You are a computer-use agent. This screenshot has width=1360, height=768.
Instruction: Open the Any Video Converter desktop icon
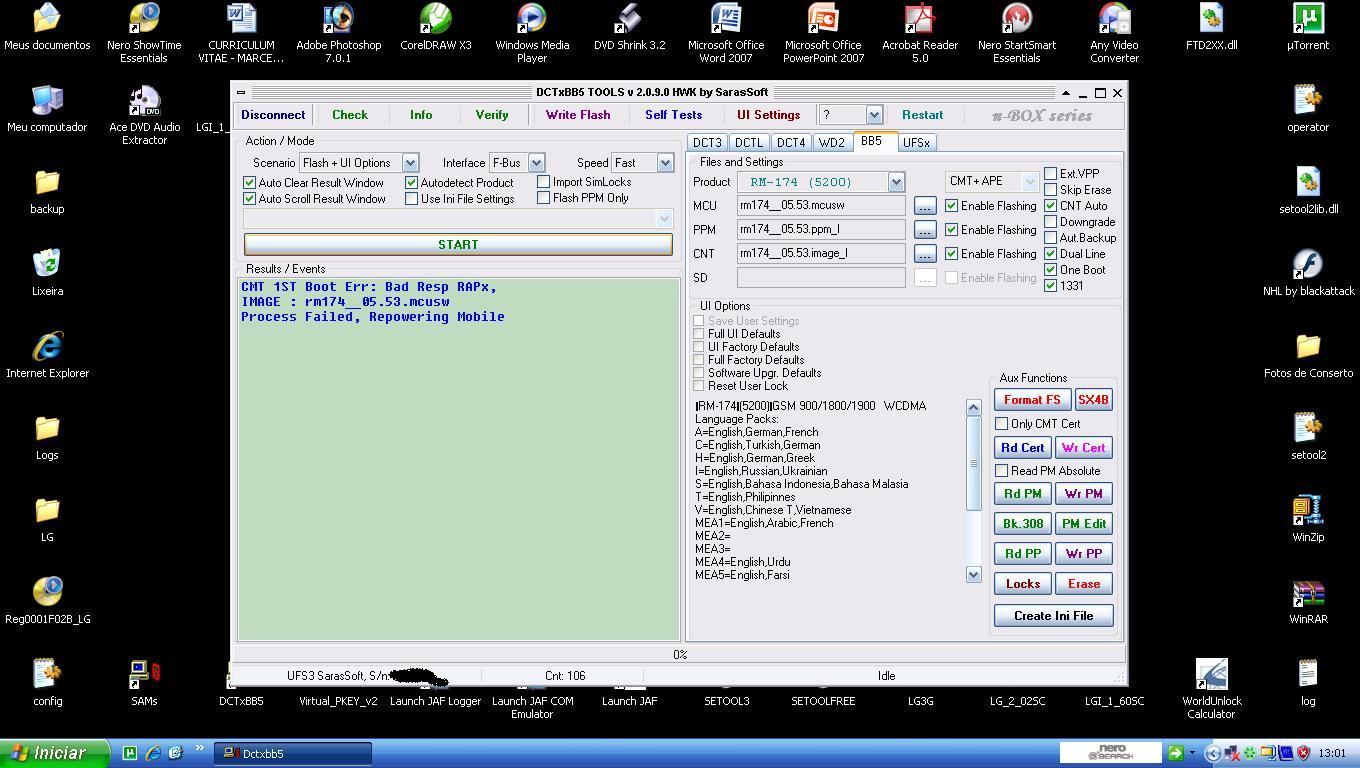[1114, 32]
